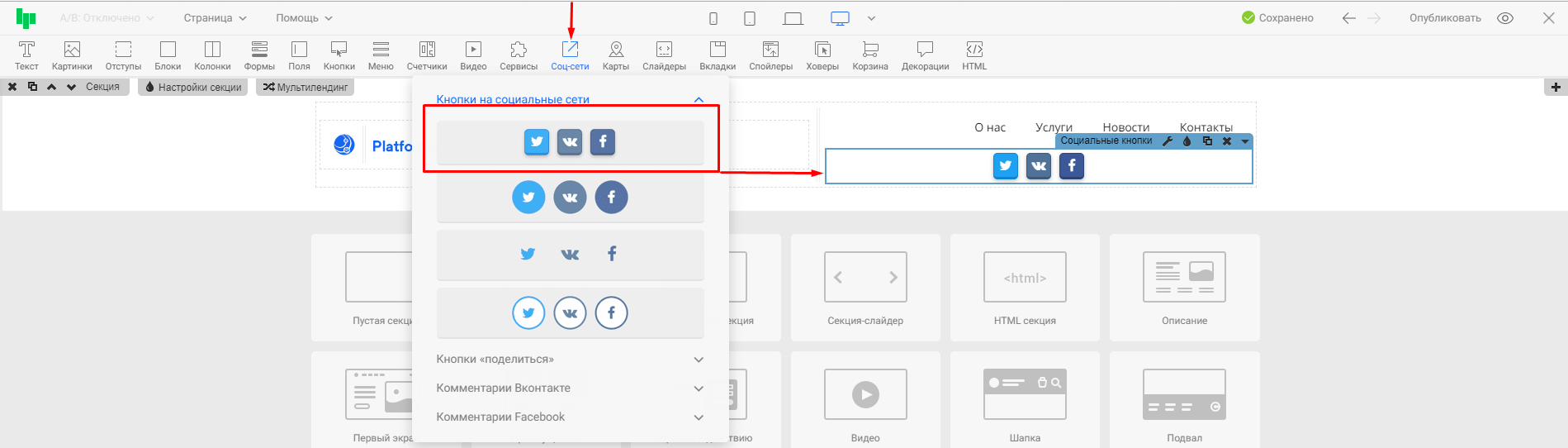Image resolution: width=1568 pixels, height=448 pixels.
Task: Open the HTML widget panel
Action: [x=974, y=55]
